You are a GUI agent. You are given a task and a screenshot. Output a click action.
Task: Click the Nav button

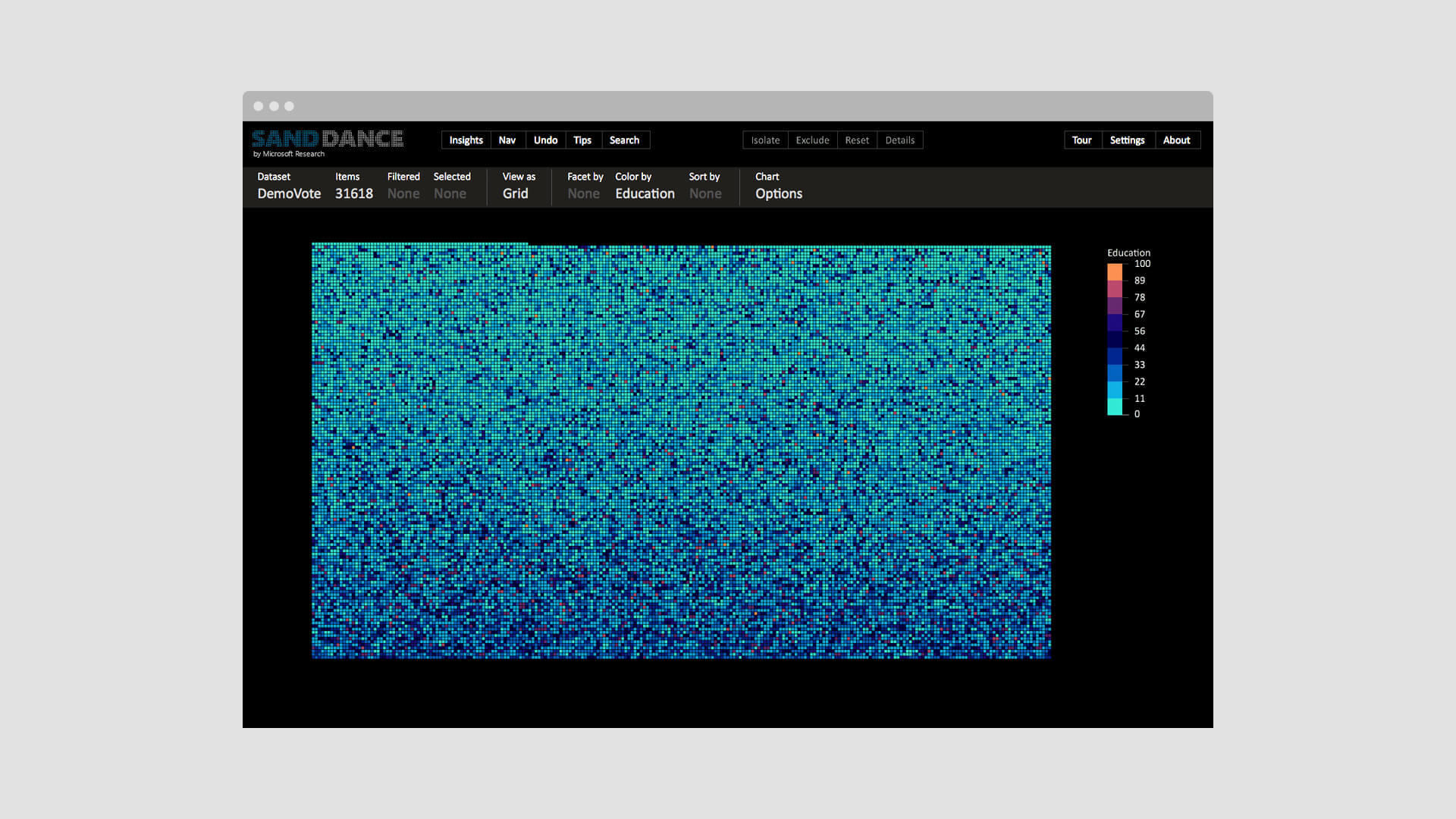pos(507,140)
